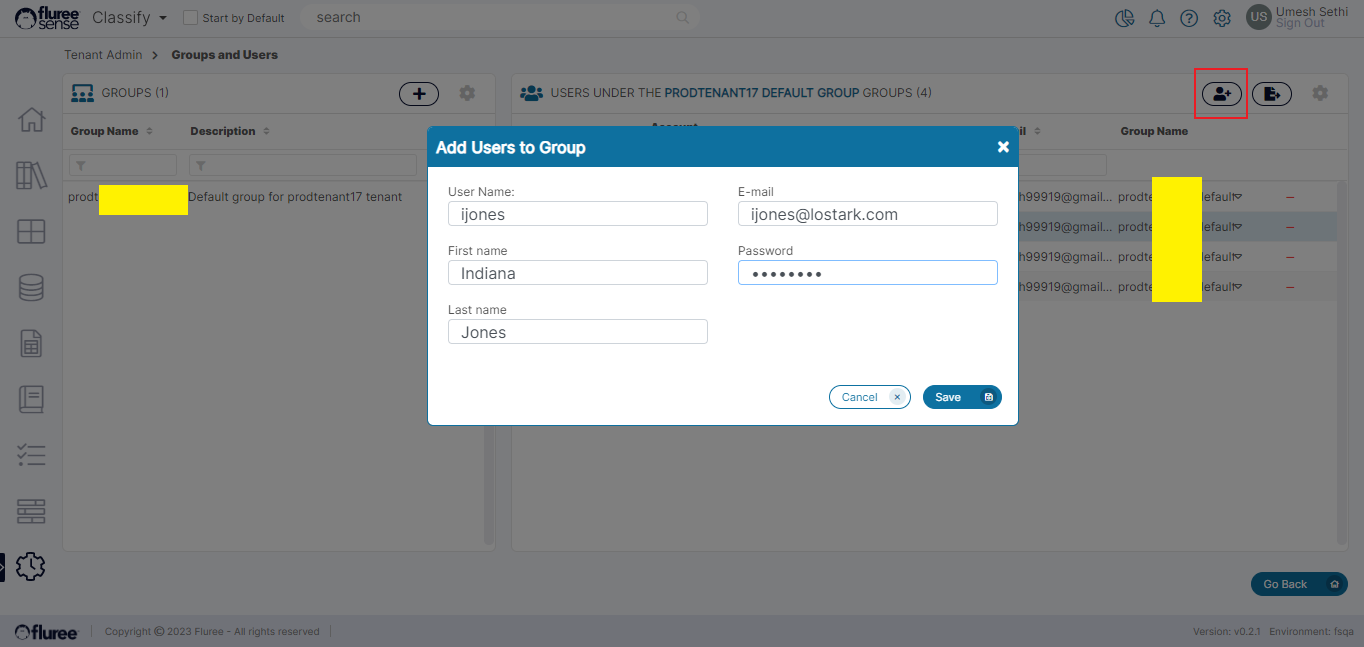Image resolution: width=1364 pixels, height=647 pixels.
Task: Open the library books sidebar icon
Action: (32, 176)
